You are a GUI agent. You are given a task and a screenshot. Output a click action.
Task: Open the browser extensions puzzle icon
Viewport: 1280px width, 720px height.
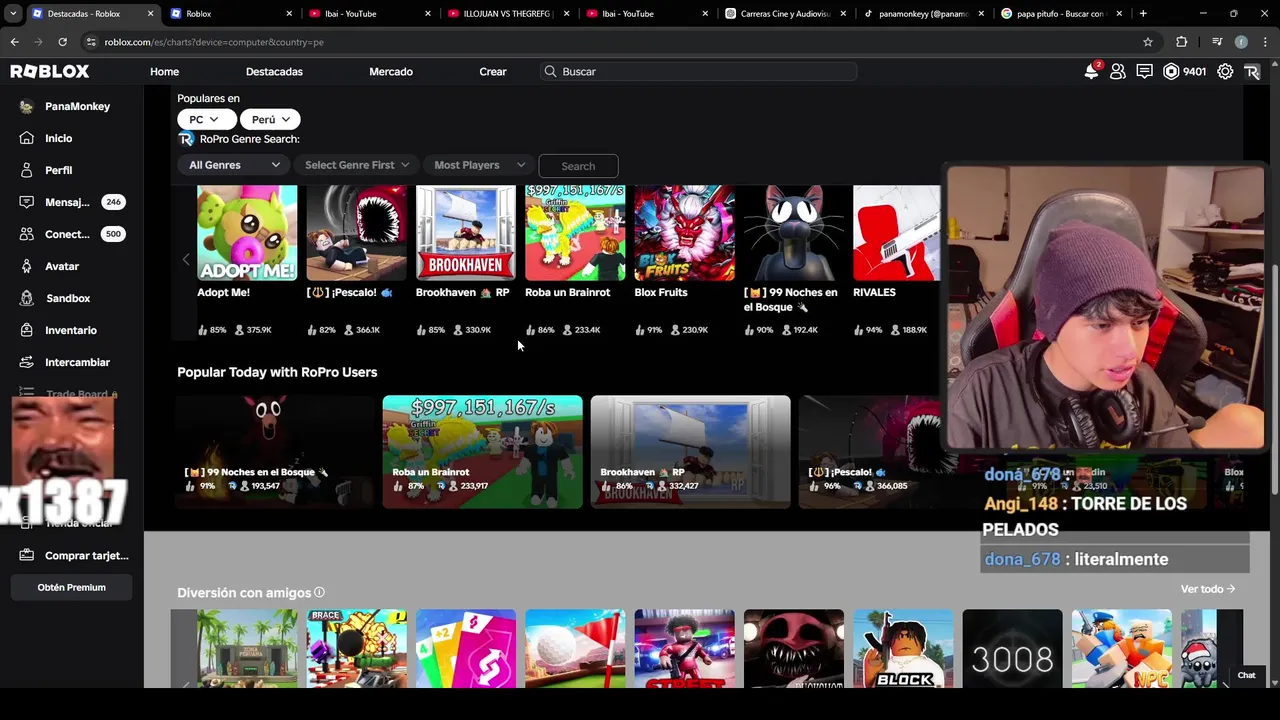tap(1181, 42)
